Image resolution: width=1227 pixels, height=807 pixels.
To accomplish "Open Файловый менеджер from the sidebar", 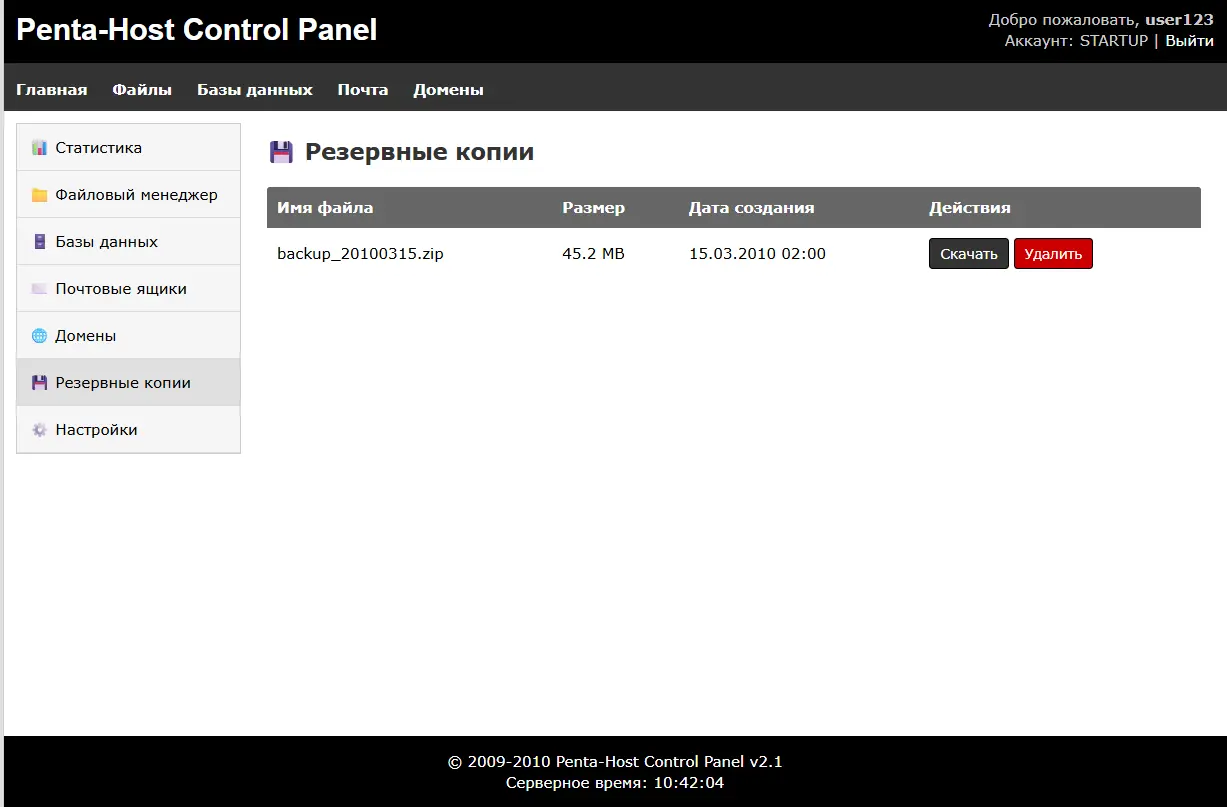I will point(136,195).
